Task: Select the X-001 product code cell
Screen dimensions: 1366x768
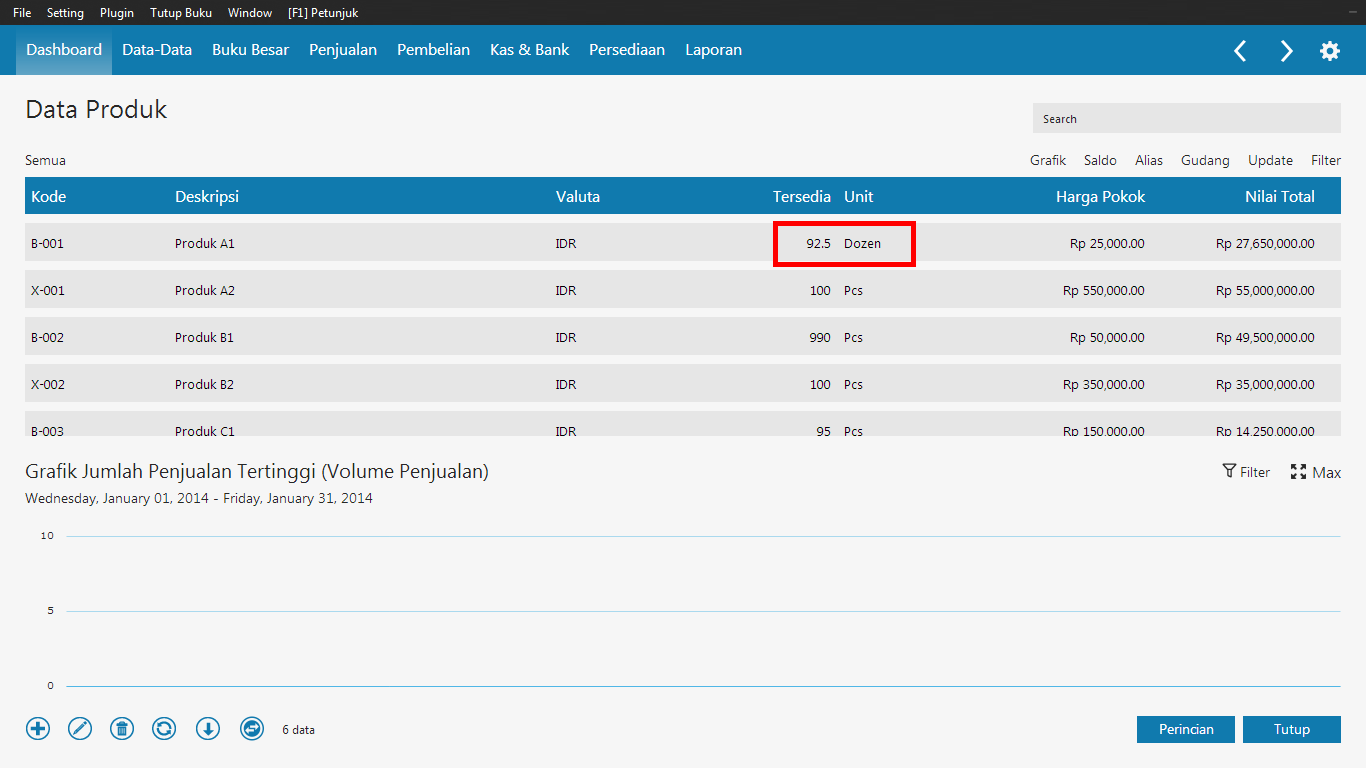Action: coord(47,290)
